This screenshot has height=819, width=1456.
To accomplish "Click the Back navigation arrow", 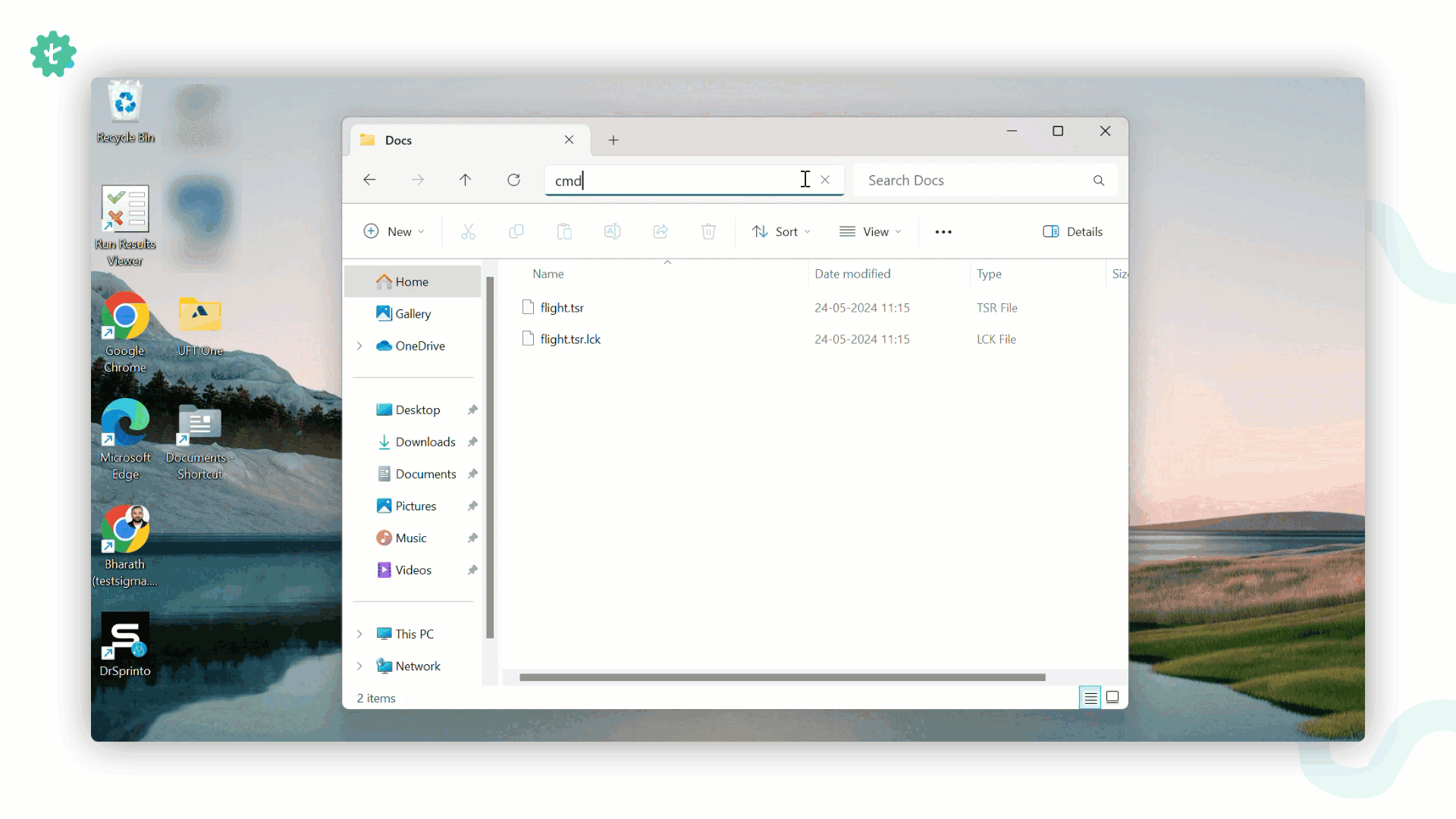I will point(369,180).
